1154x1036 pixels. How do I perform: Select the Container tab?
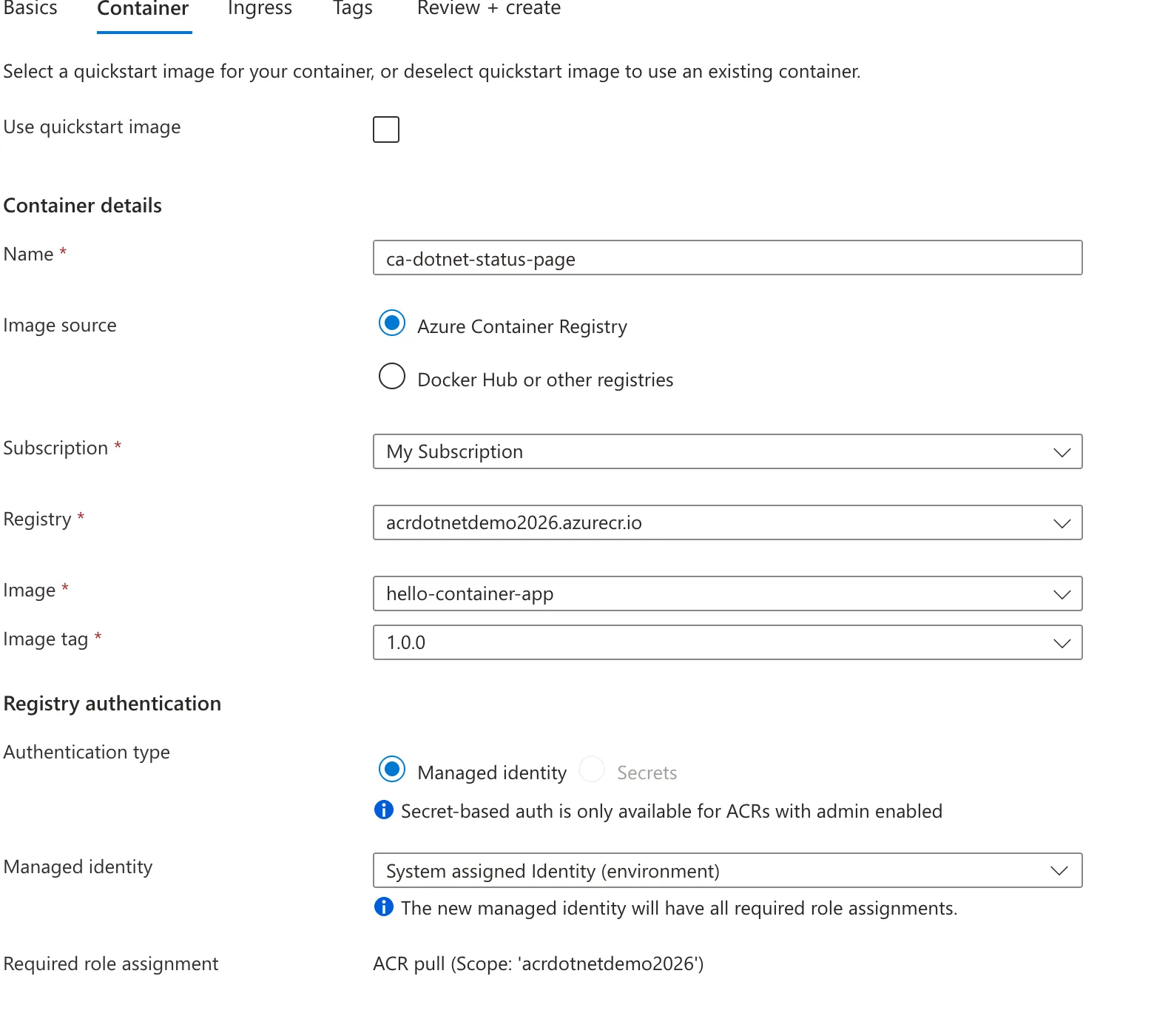(x=144, y=9)
